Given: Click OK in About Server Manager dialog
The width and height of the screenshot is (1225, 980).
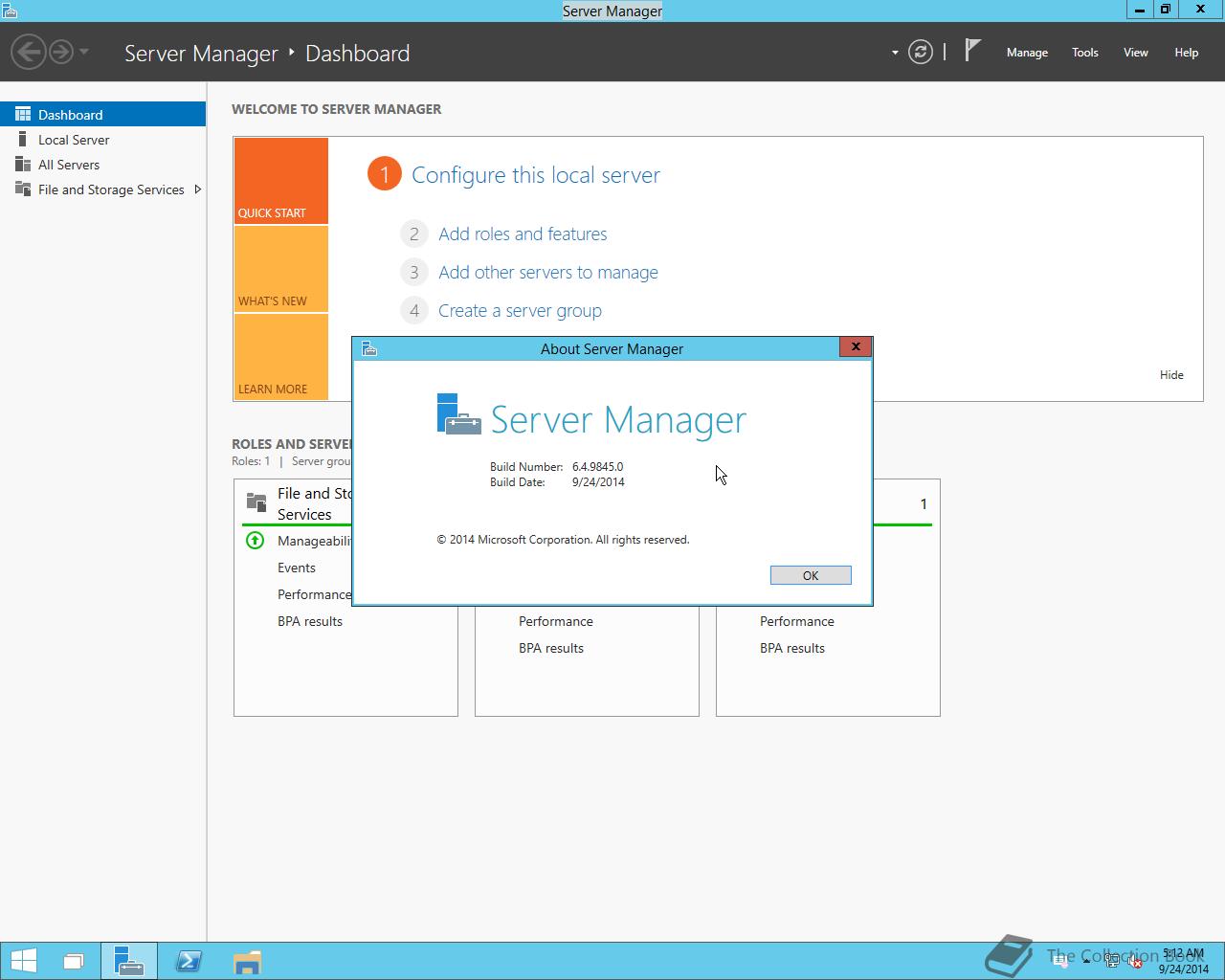Looking at the screenshot, I should (x=811, y=575).
